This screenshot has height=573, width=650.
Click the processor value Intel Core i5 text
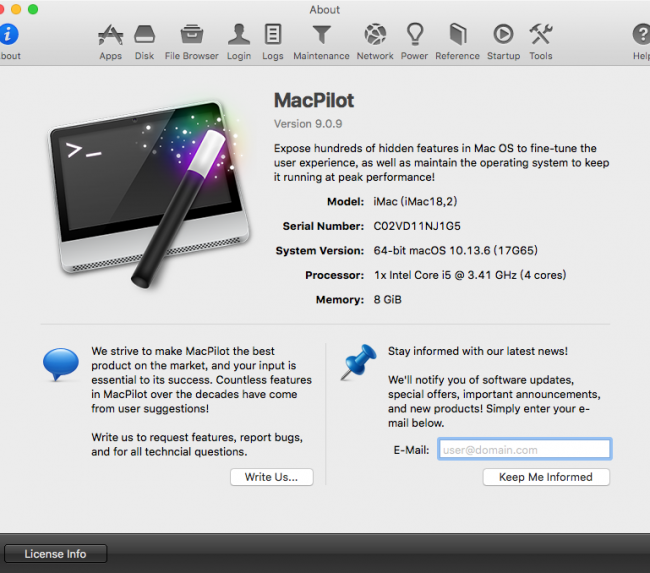point(470,275)
